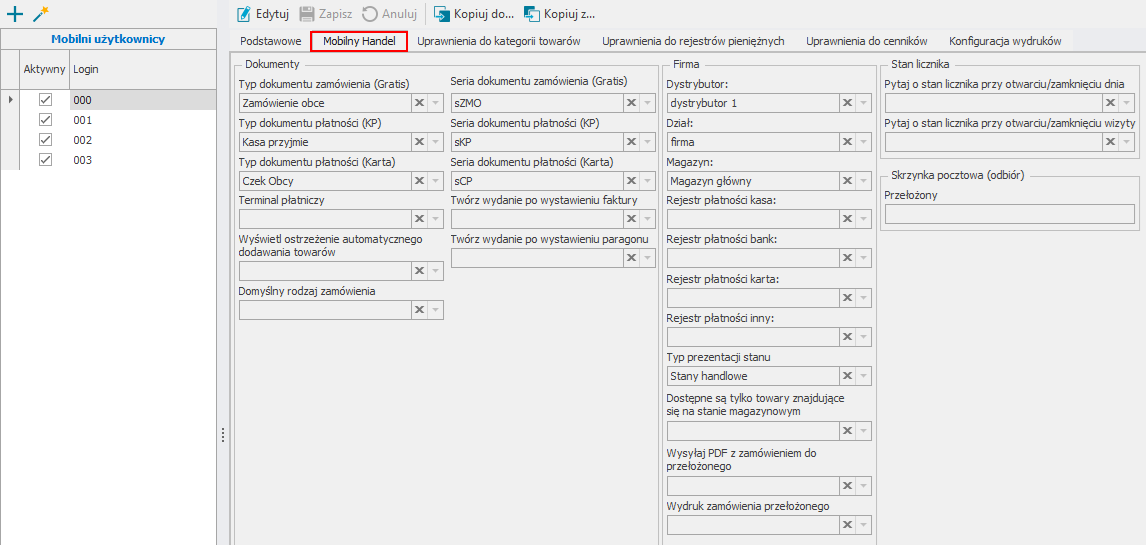Expand the Typ prezentacji stanu dropdown
This screenshot has height=545, width=1146.
click(x=864, y=376)
